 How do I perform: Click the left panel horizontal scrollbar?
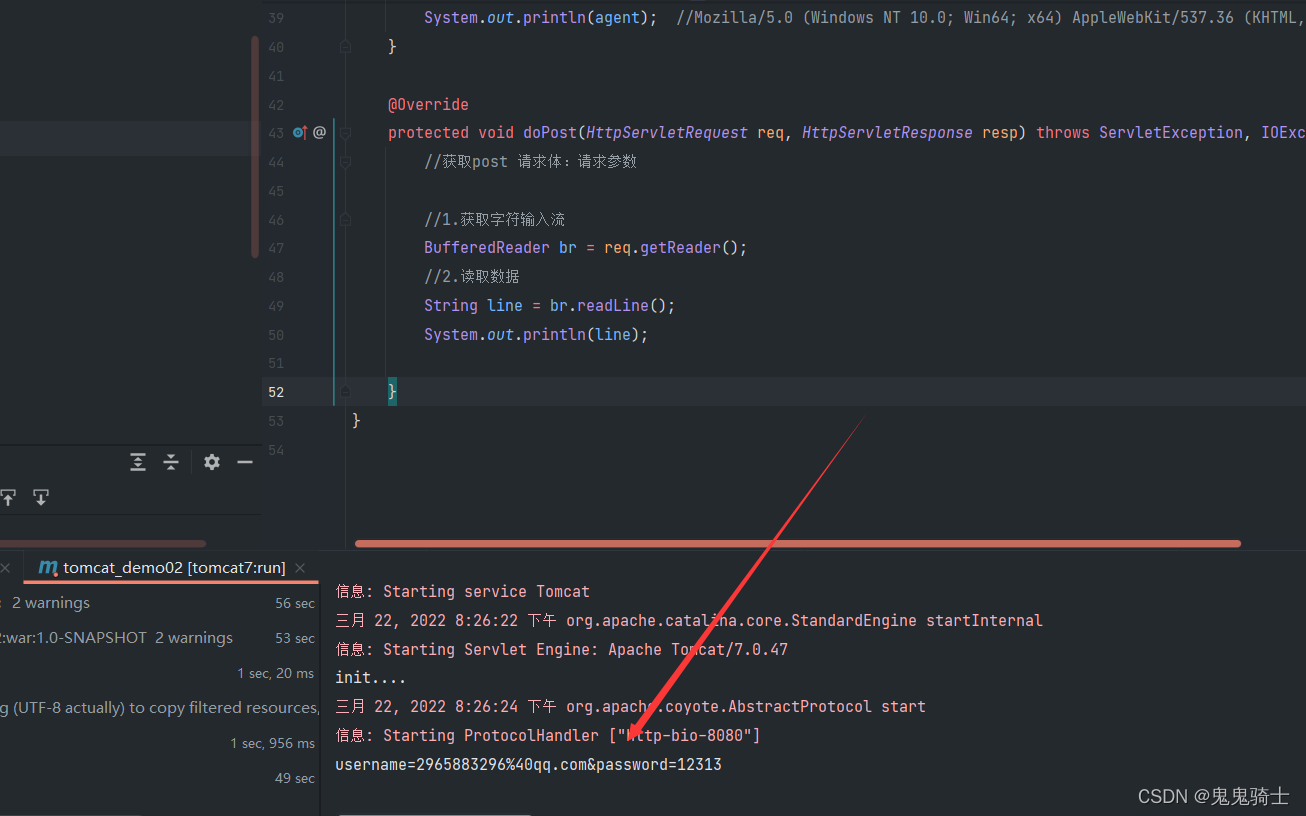[103, 544]
